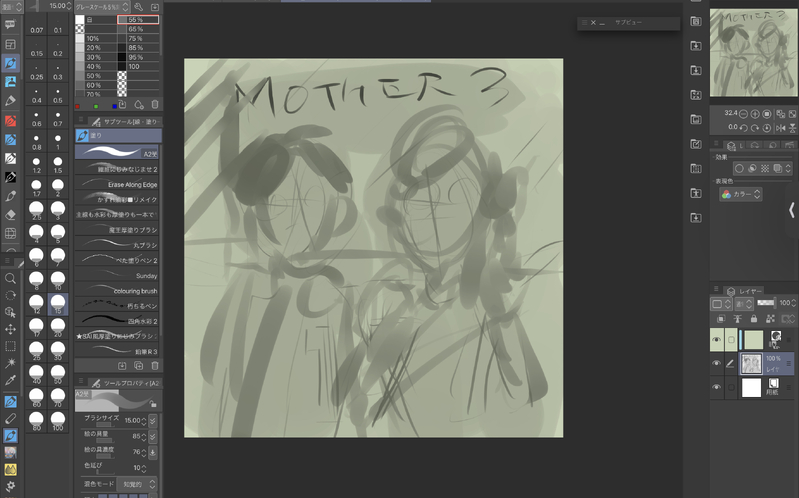Toggle checkbox beside 用紙 paper layer
The width and height of the screenshot is (799, 498).
coord(731,387)
